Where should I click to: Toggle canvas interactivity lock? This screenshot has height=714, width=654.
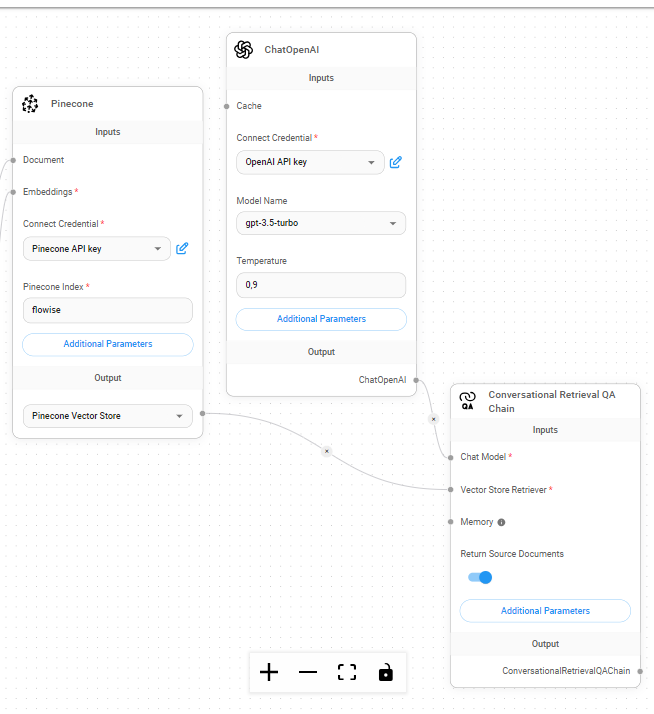click(386, 672)
